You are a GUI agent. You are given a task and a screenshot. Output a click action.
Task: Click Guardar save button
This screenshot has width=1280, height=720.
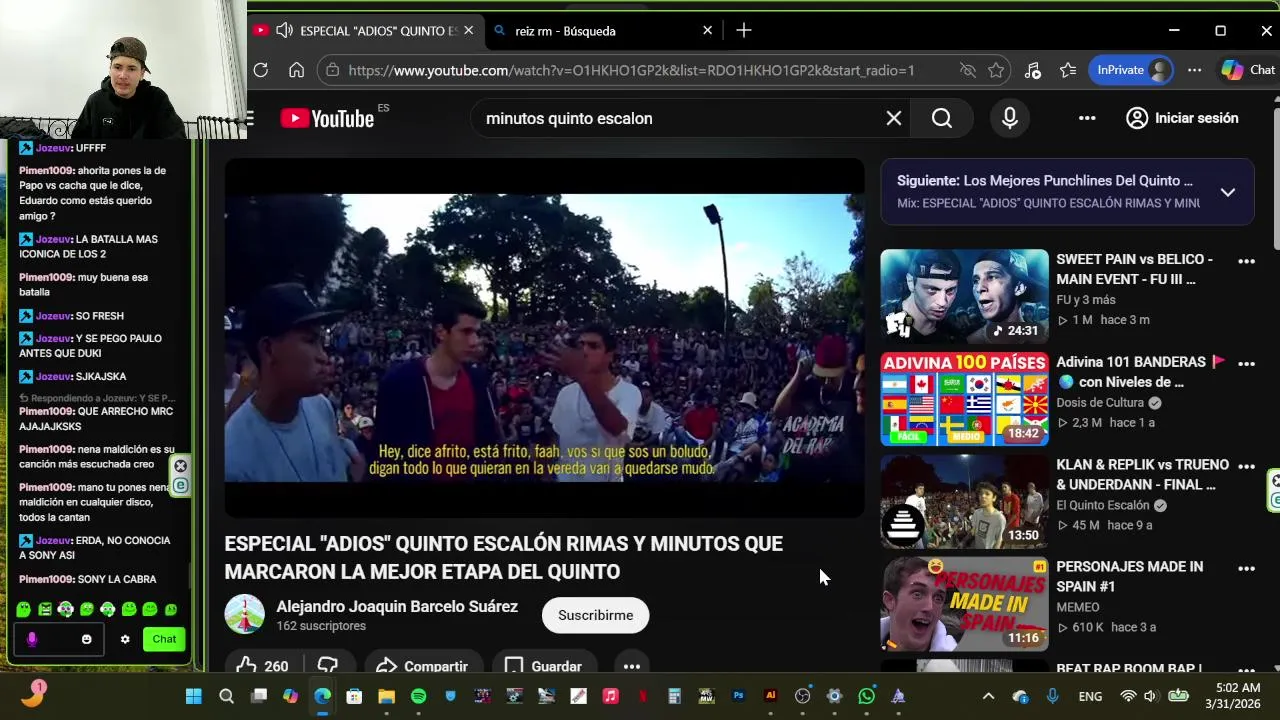click(543, 666)
